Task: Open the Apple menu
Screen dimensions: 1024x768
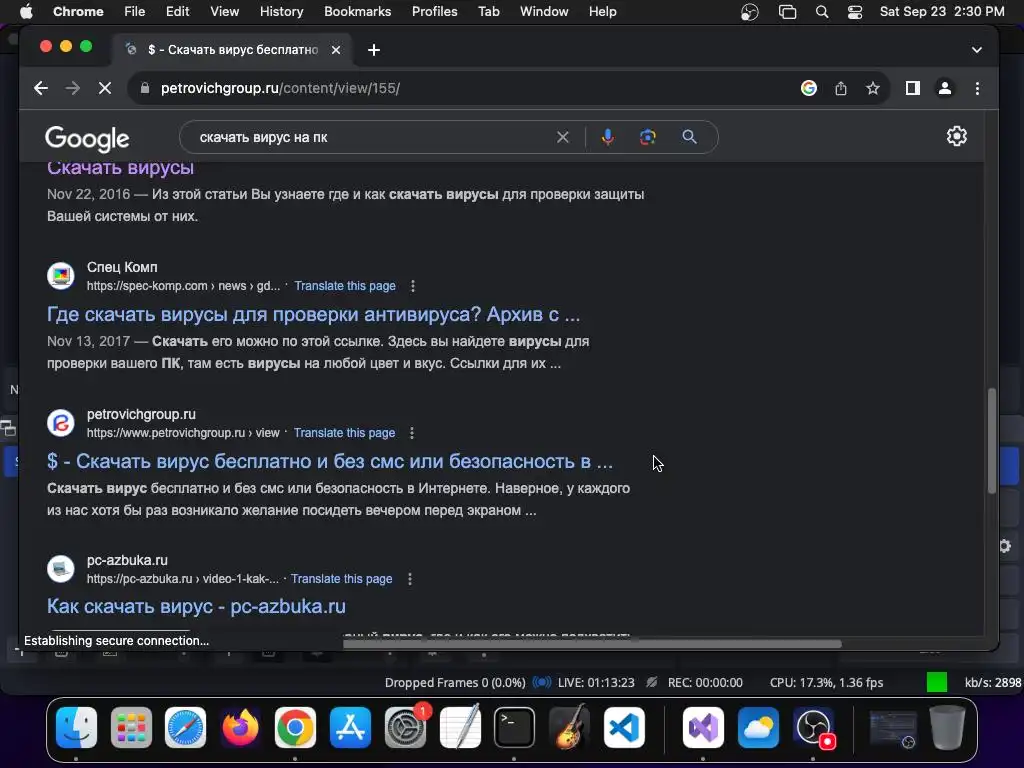Action: click(x=26, y=12)
